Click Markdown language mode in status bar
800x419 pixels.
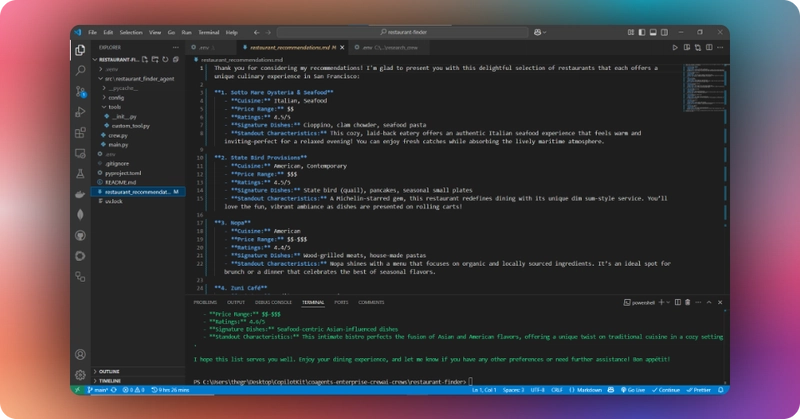[586, 390]
